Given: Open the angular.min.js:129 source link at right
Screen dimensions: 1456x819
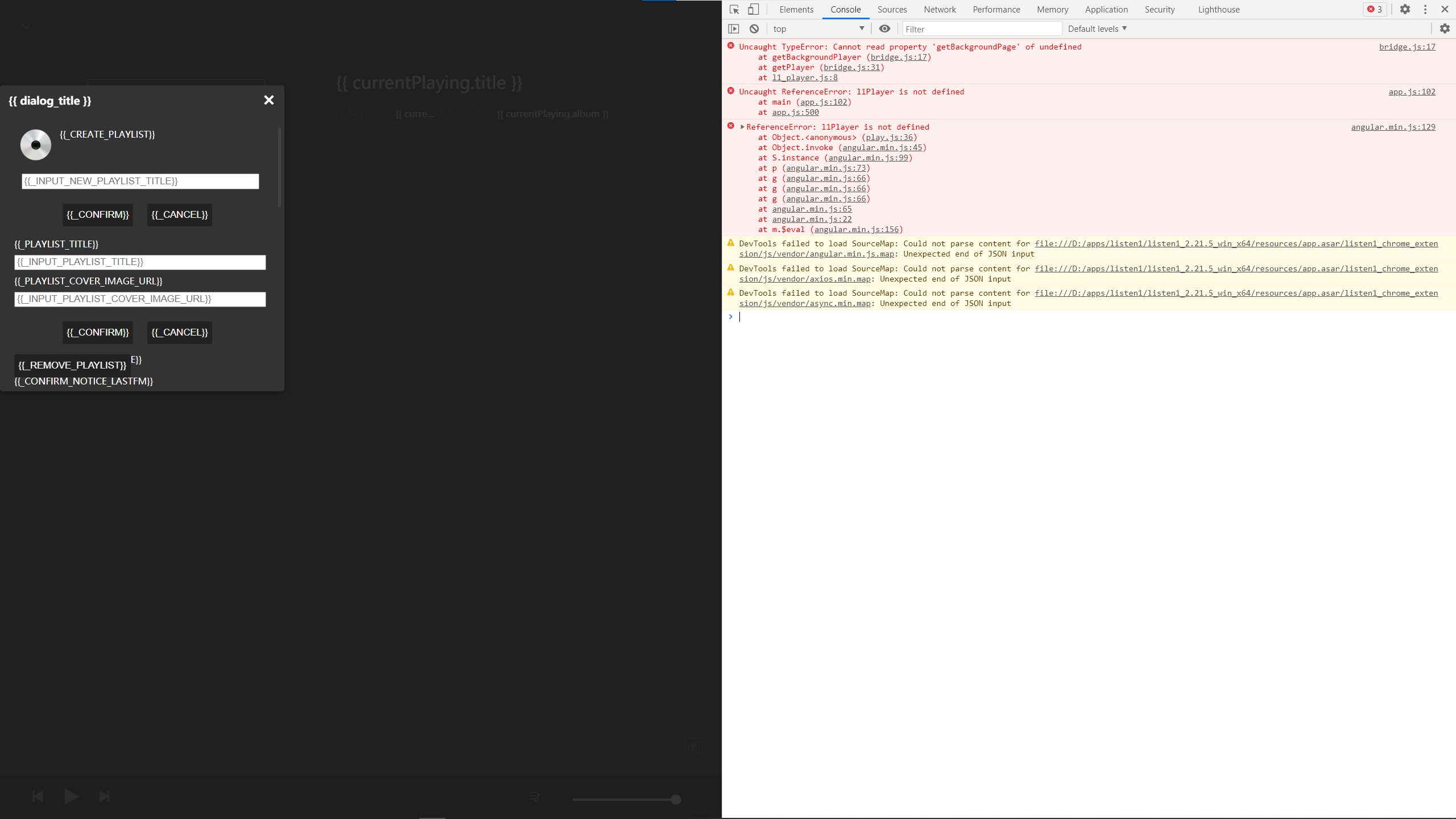Looking at the screenshot, I should (1393, 127).
